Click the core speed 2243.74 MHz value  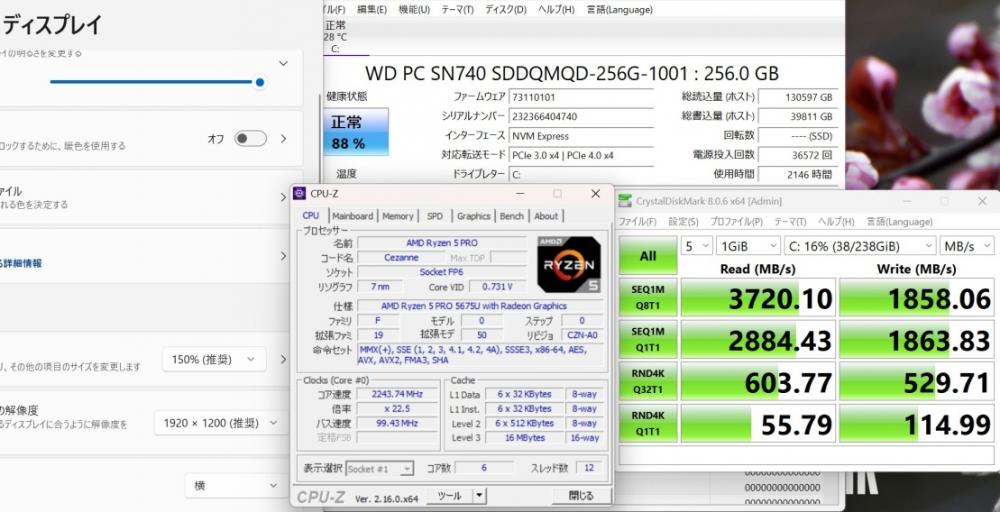pyautogui.click(x=397, y=394)
